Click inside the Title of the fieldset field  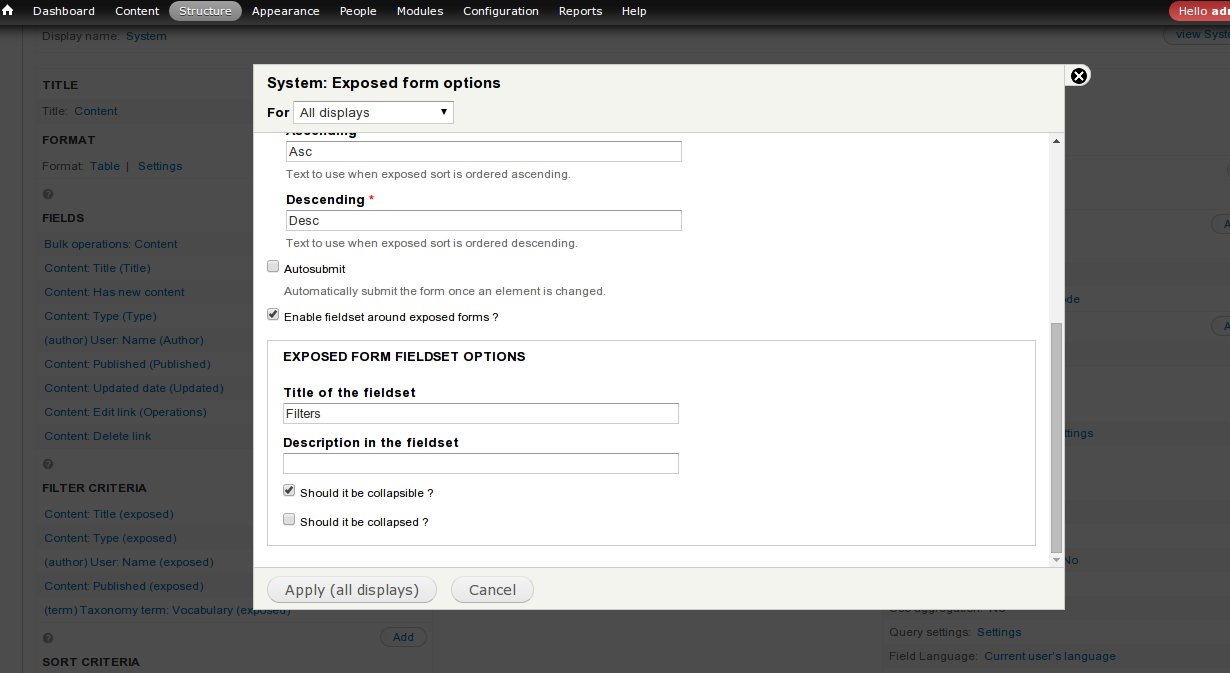point(480,413)
